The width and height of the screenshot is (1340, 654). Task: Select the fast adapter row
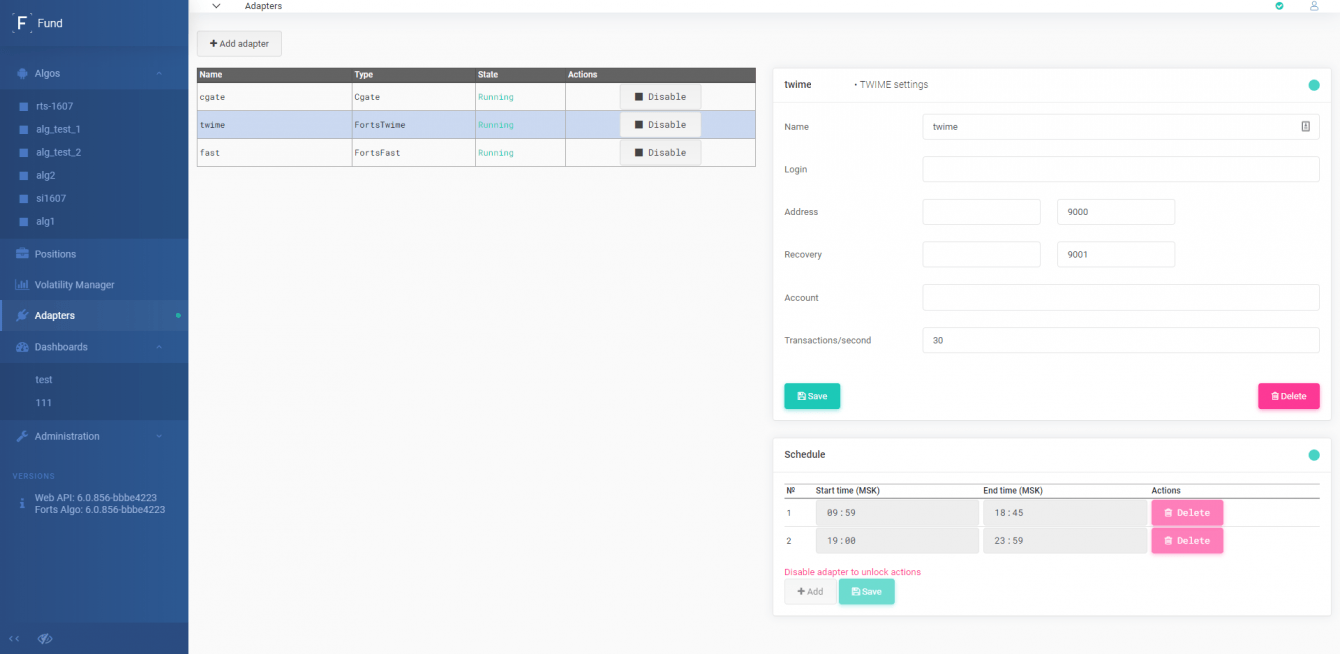point(476,153)
